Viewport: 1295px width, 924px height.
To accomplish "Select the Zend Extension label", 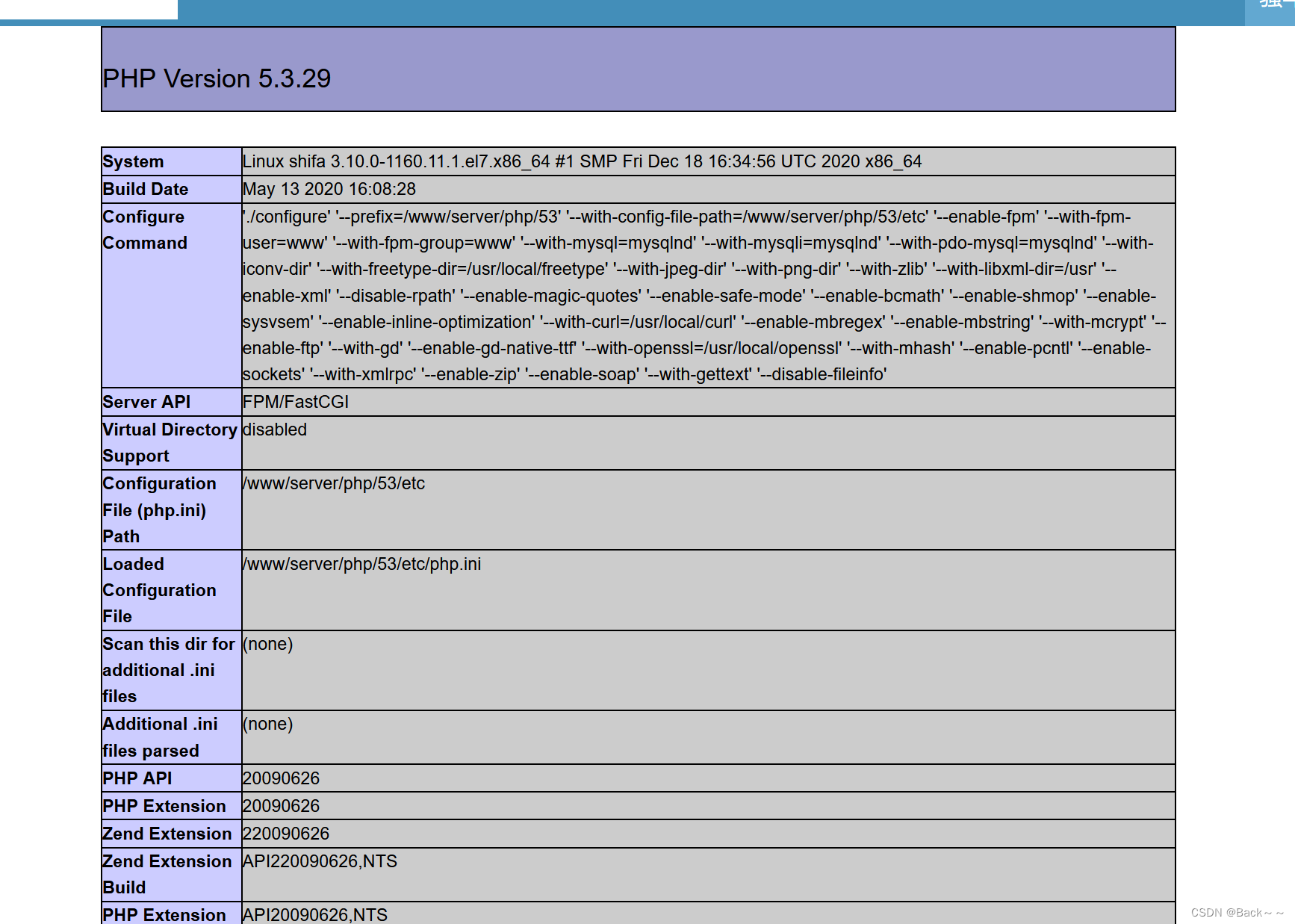I will 167,834.
